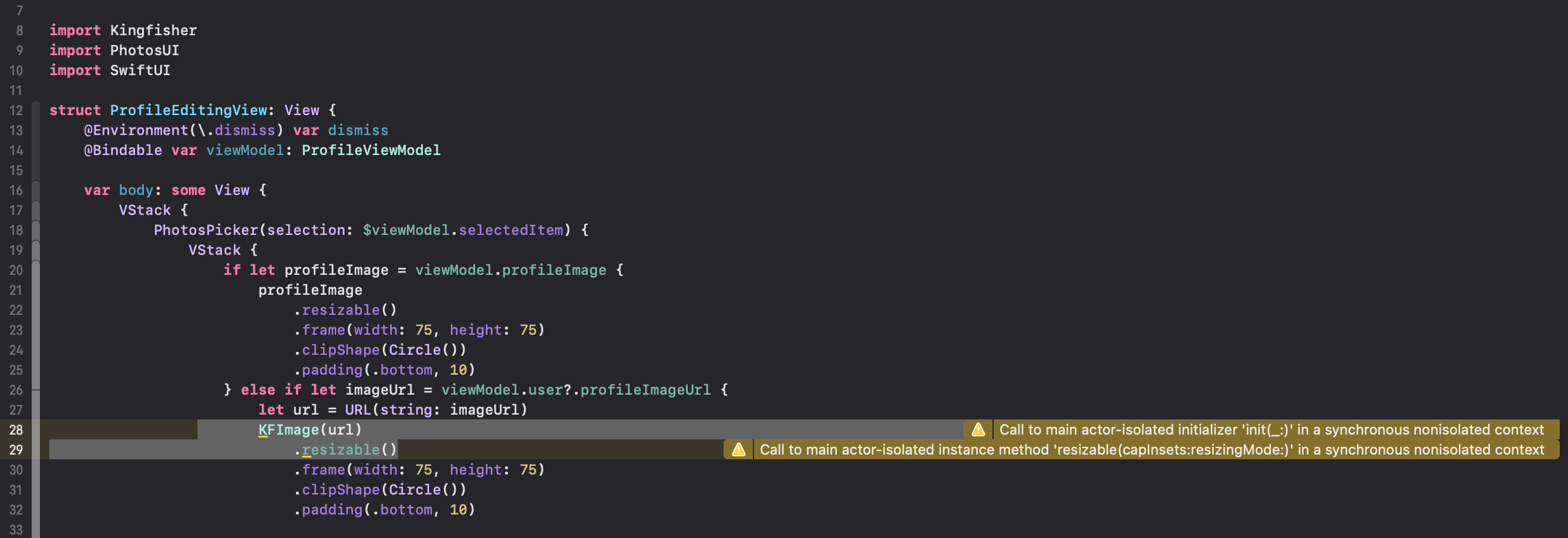Click the "body" property name on line 16
Image resolution: width=1568 pixels, height=538 pixels.
click(136, 190)
